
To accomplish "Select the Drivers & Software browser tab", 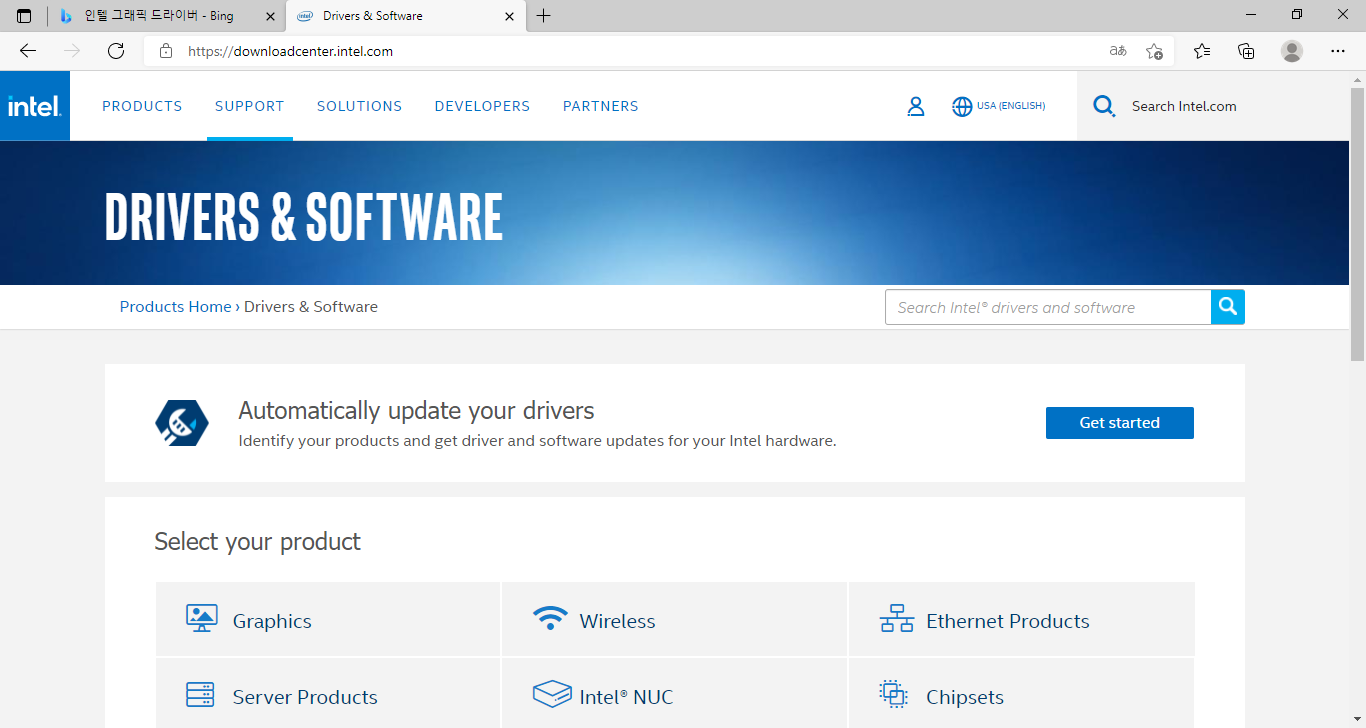I will 405,16.
